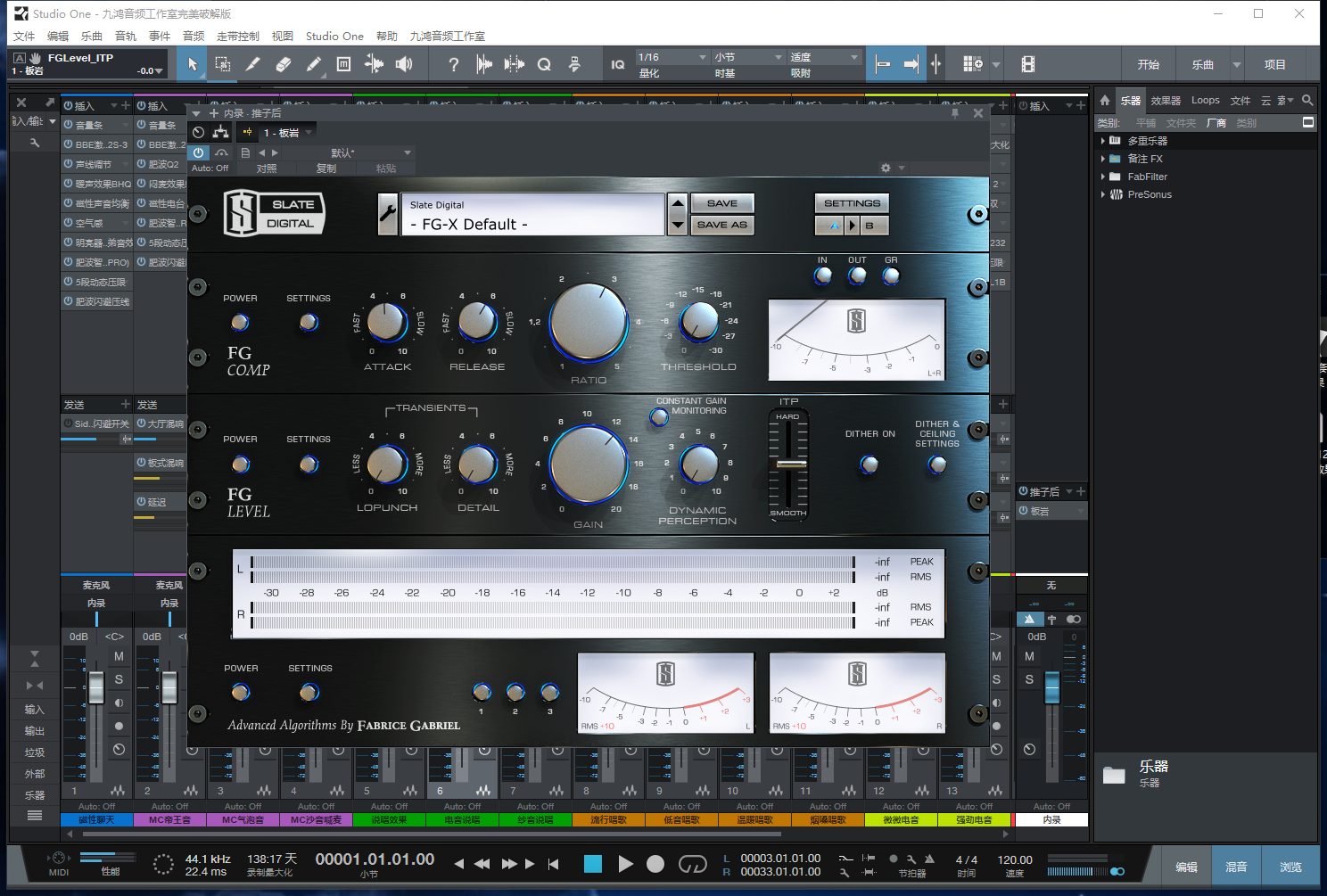Click the wrench icon beside preset name
1327x896 pixels.
pyautogui.click(x=388, y=215)
